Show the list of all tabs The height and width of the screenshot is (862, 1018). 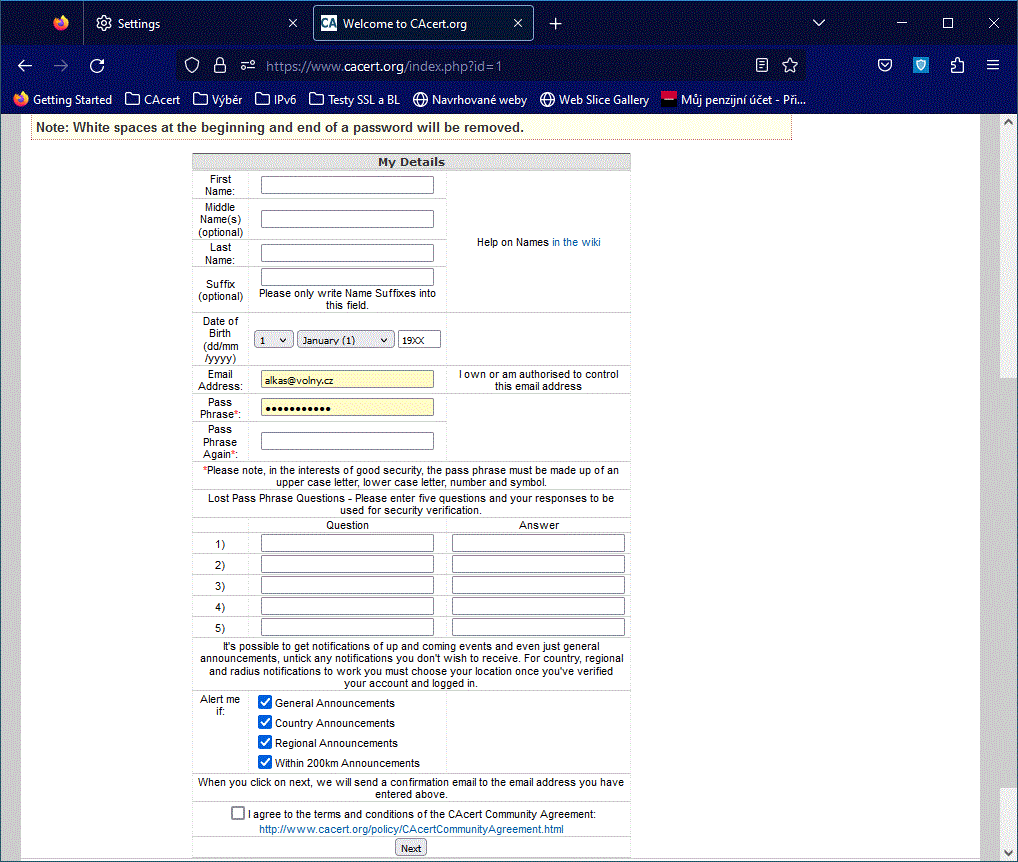(x=818, y=23)
